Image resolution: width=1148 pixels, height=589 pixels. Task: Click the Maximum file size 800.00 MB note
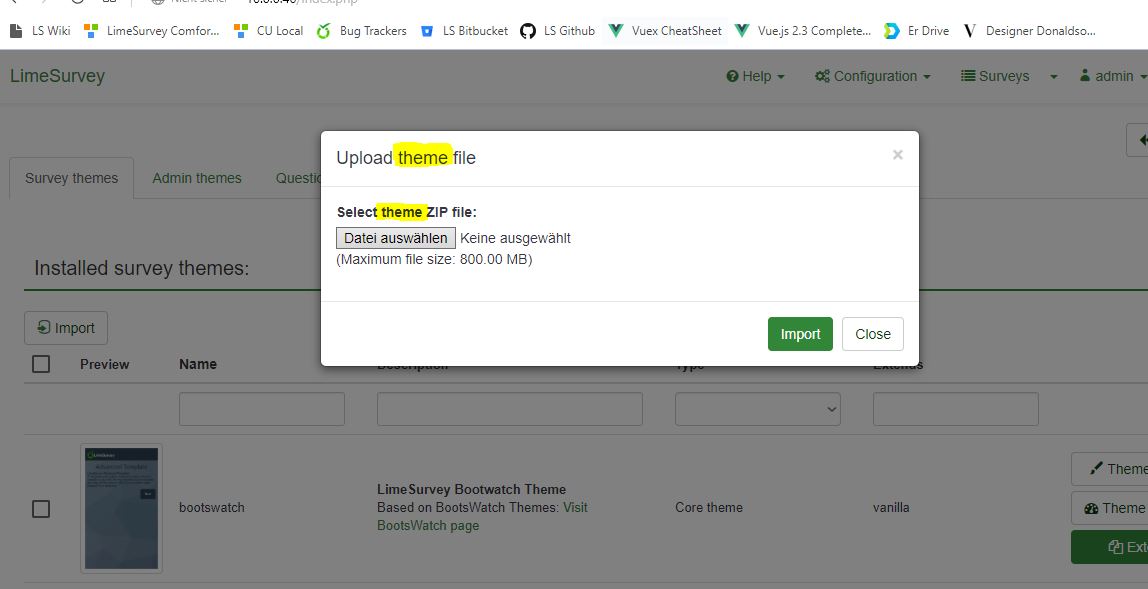434,259
